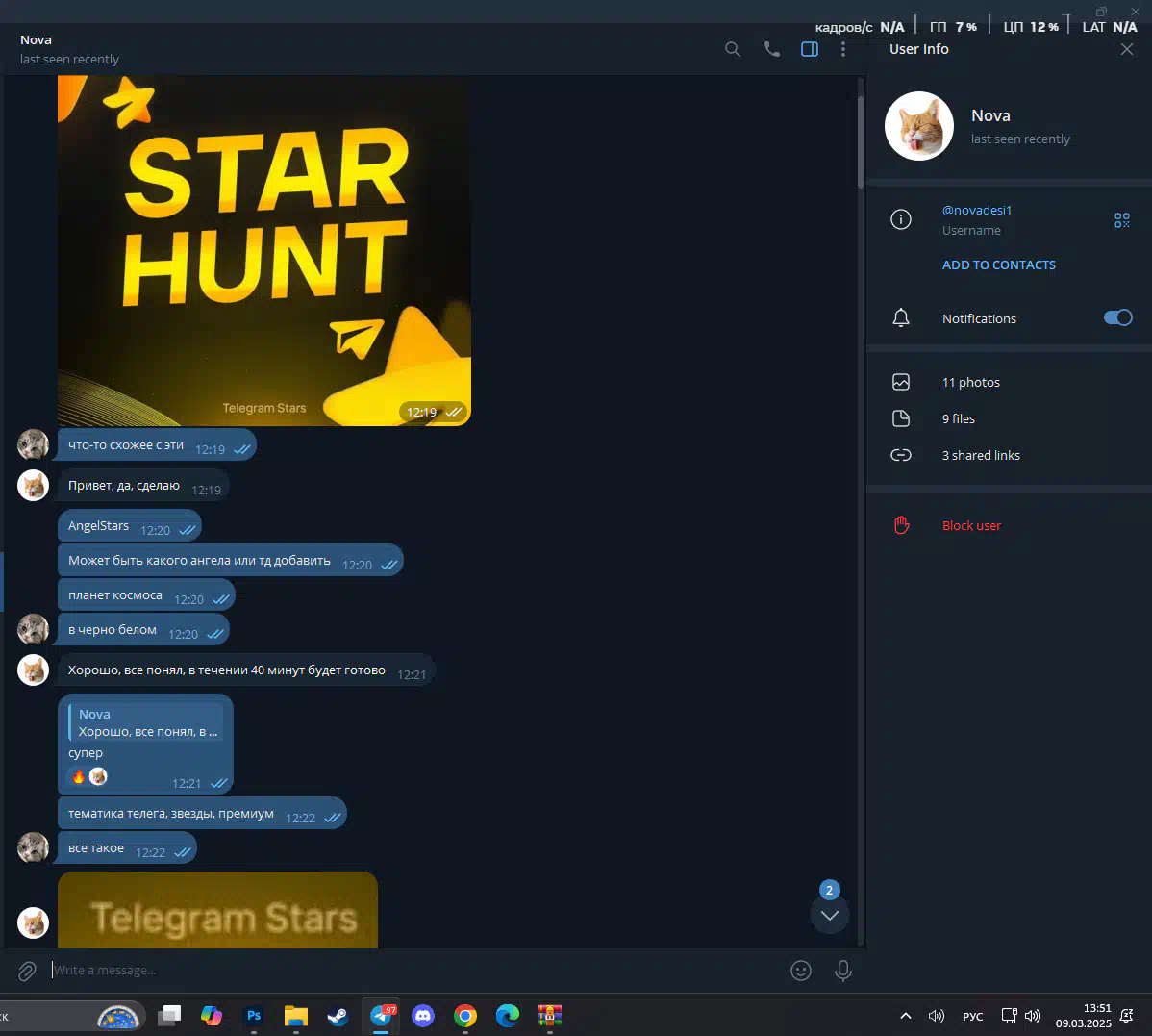Open the three-dot chat options menu
This screenshot has width=1152, height=1036.
tap(843, 49)
